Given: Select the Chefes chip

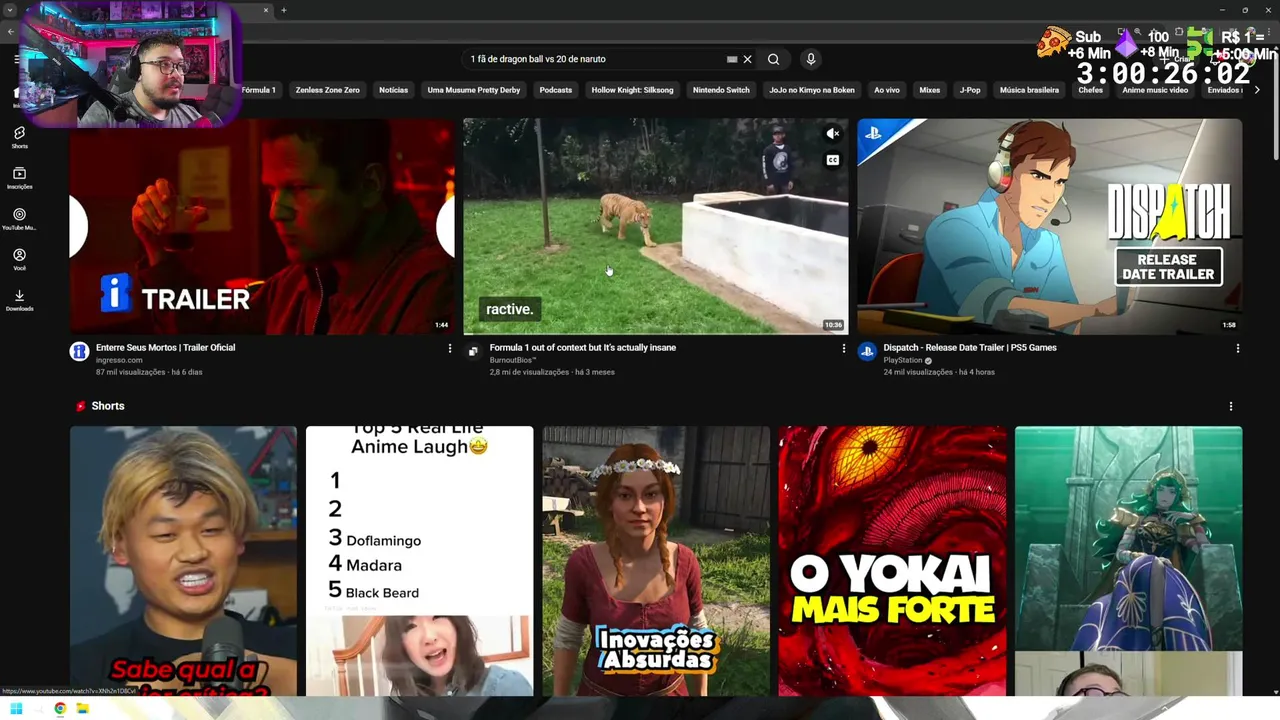Looking at the screenshot, I should 1091,90.
